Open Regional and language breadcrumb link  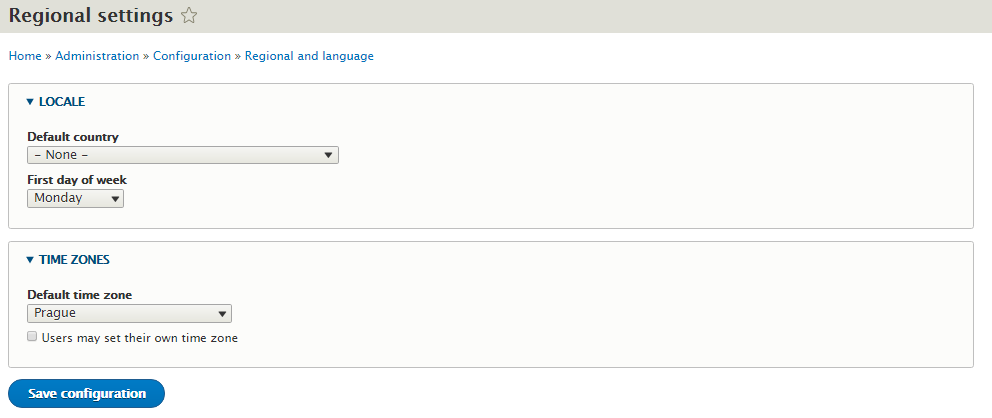(x=309, y=56)
